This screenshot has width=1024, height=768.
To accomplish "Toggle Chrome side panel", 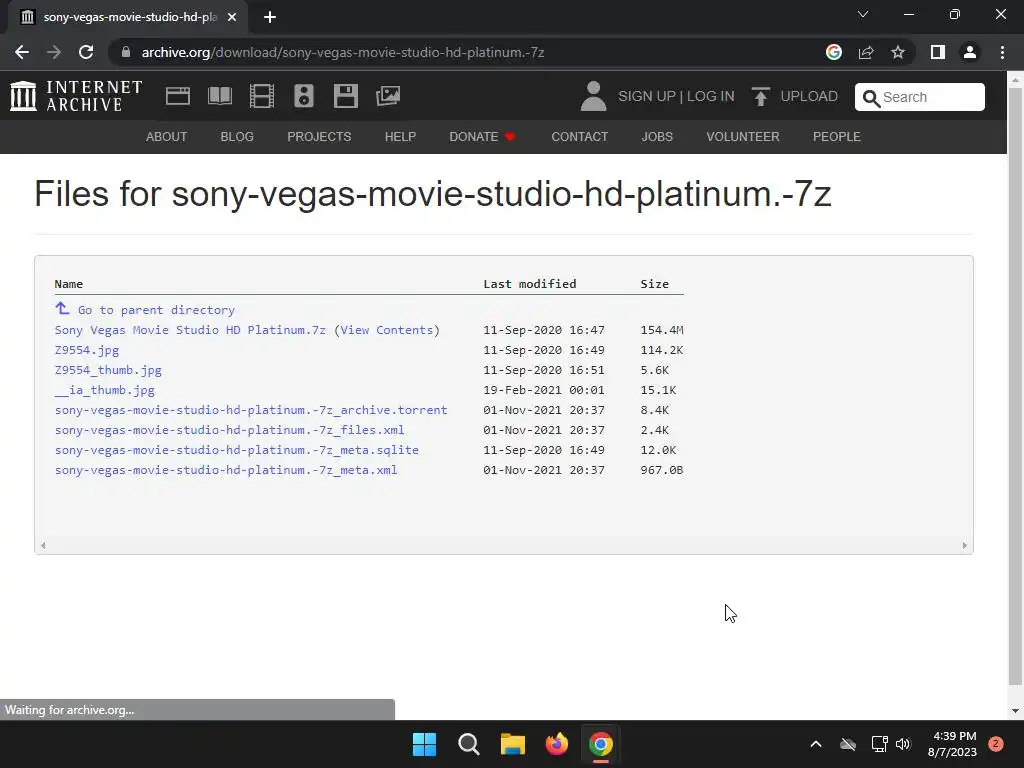I will click(x=938, y=52).
